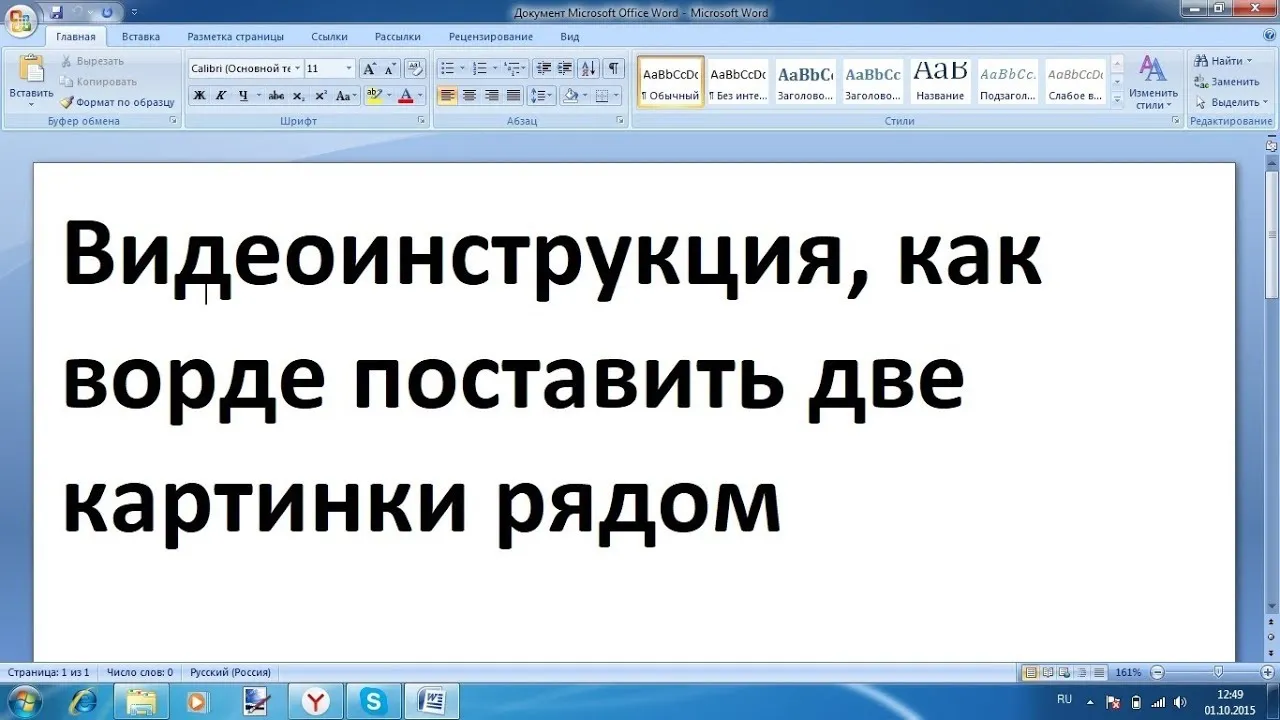Click paragraph shading paint bucket
The height and width of the screenshot is (720, 1280).
pyautogui.click(x=570, y=96)
